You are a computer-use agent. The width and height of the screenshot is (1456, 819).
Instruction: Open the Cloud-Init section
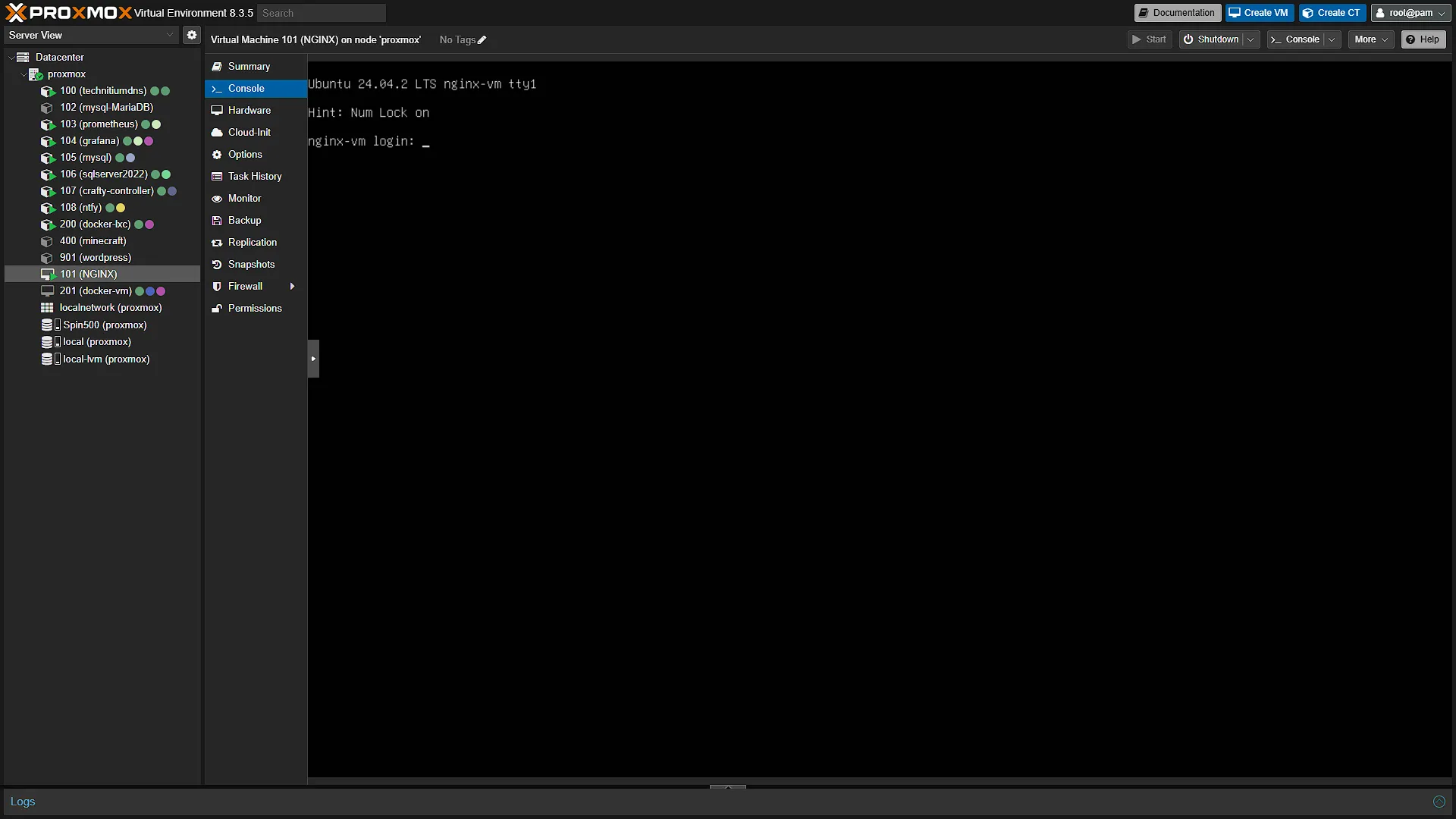point(256,133)
